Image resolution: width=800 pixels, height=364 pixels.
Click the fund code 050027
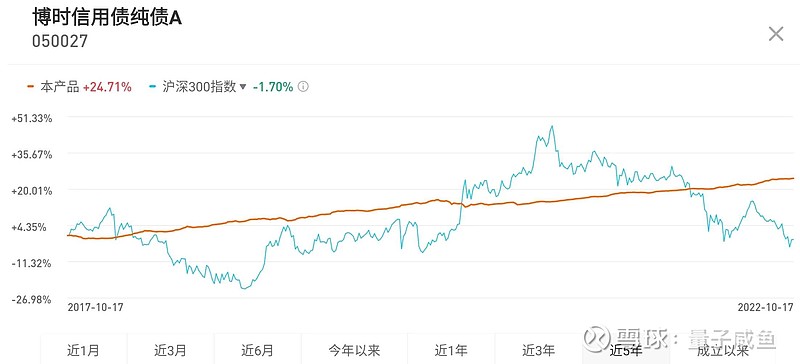coord(60,41)
